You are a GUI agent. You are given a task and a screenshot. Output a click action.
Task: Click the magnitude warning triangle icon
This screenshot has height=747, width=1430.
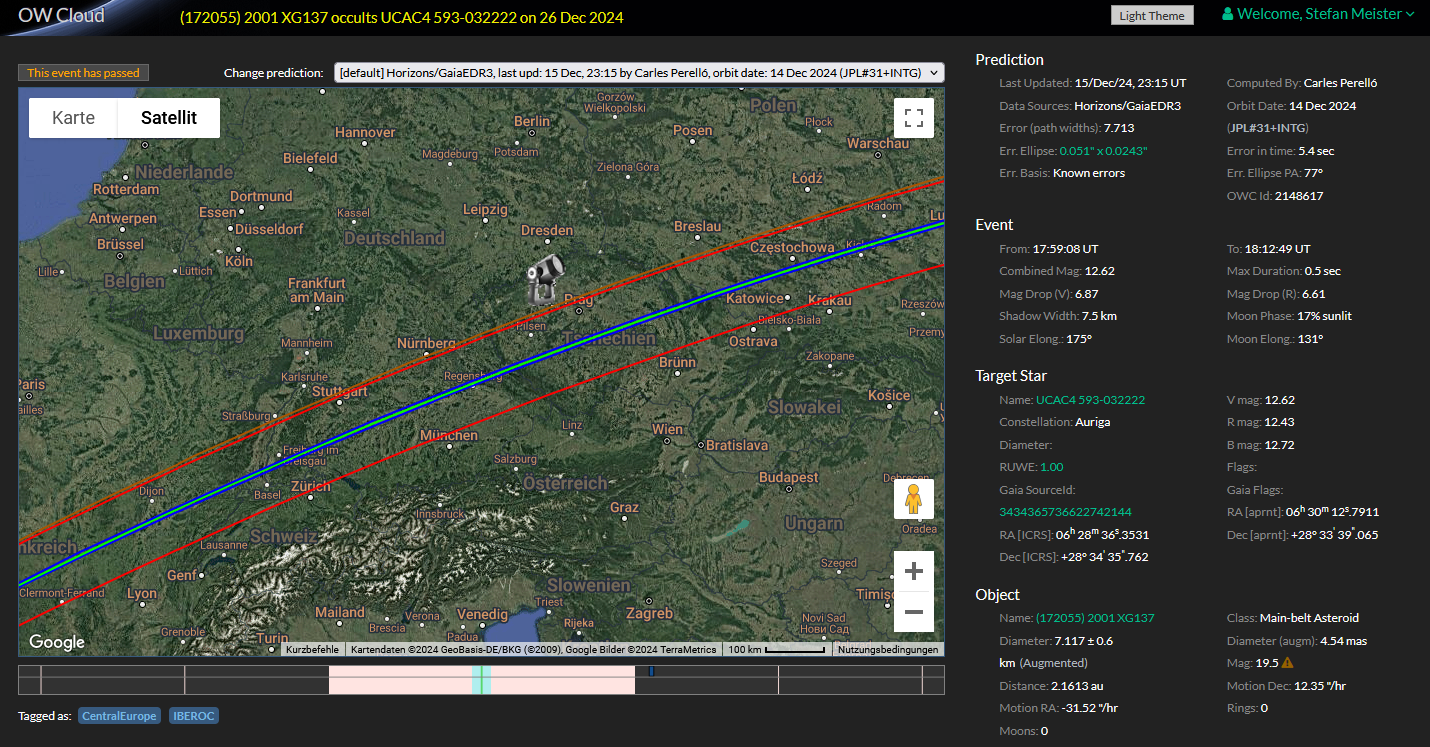(1288, 663)
